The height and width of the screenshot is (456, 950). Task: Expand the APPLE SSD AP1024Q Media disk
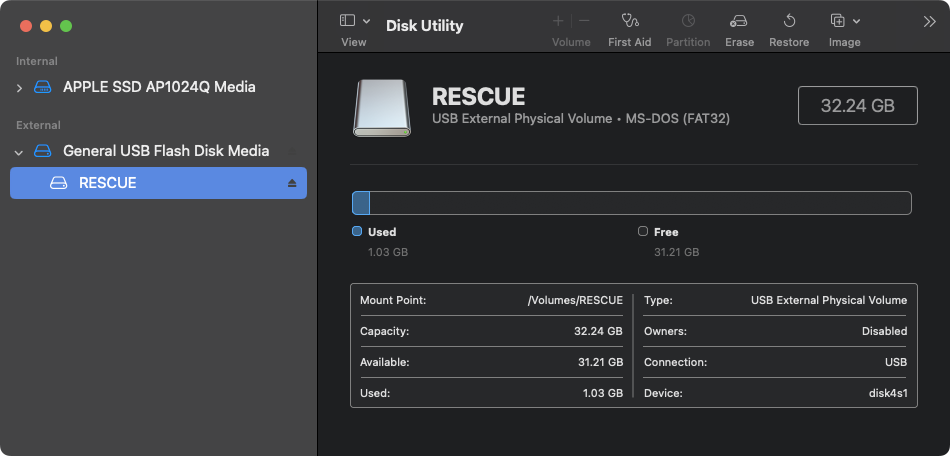(19, 88)
